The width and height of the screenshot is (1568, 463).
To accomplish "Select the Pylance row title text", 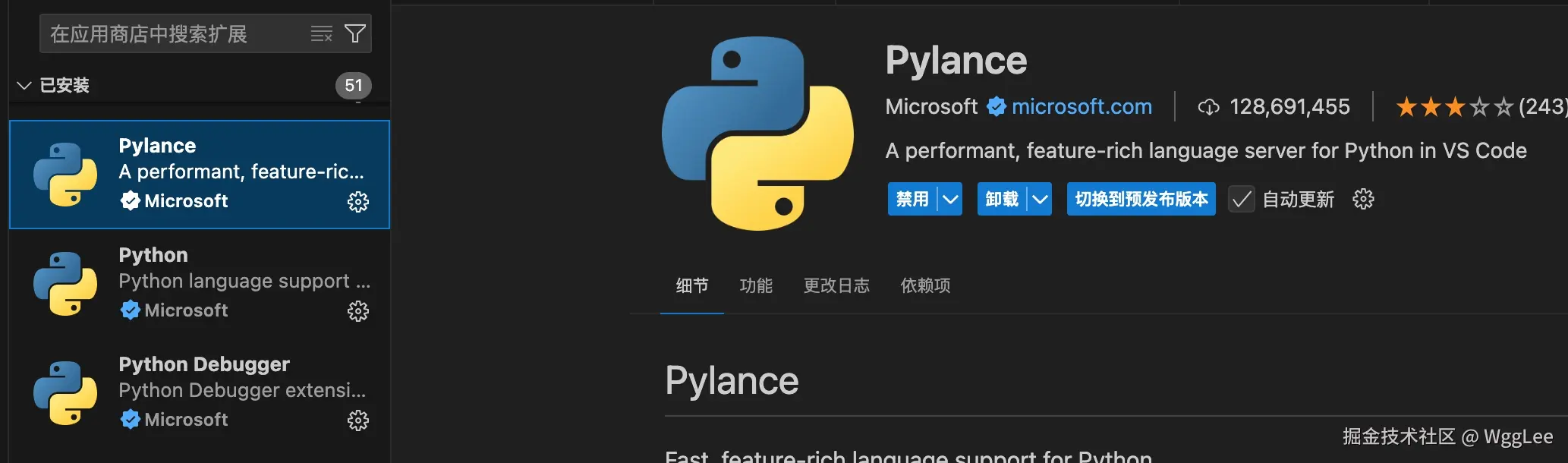I will tap(157, 145).
